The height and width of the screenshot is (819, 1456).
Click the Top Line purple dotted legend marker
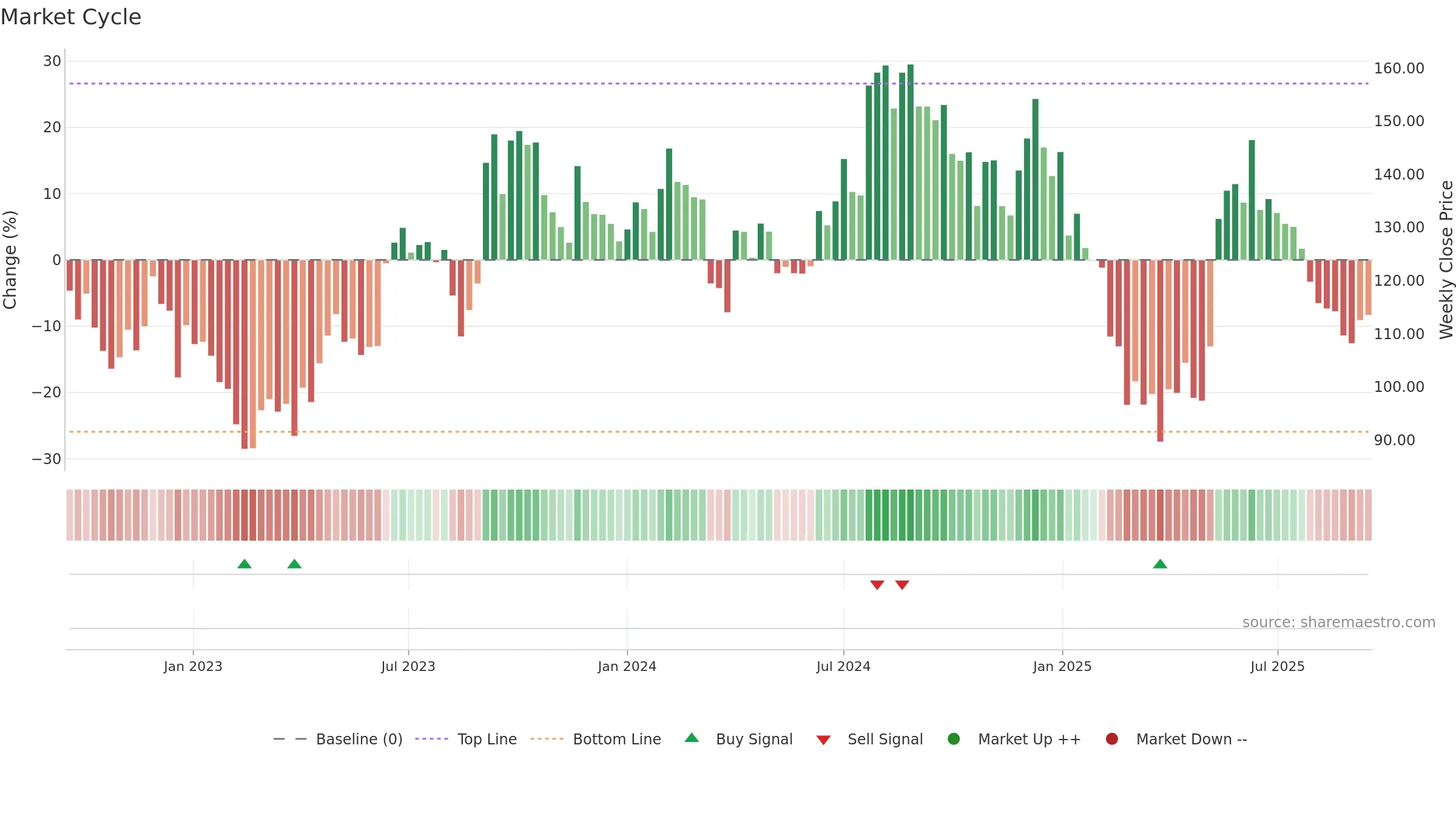(431, 739)
